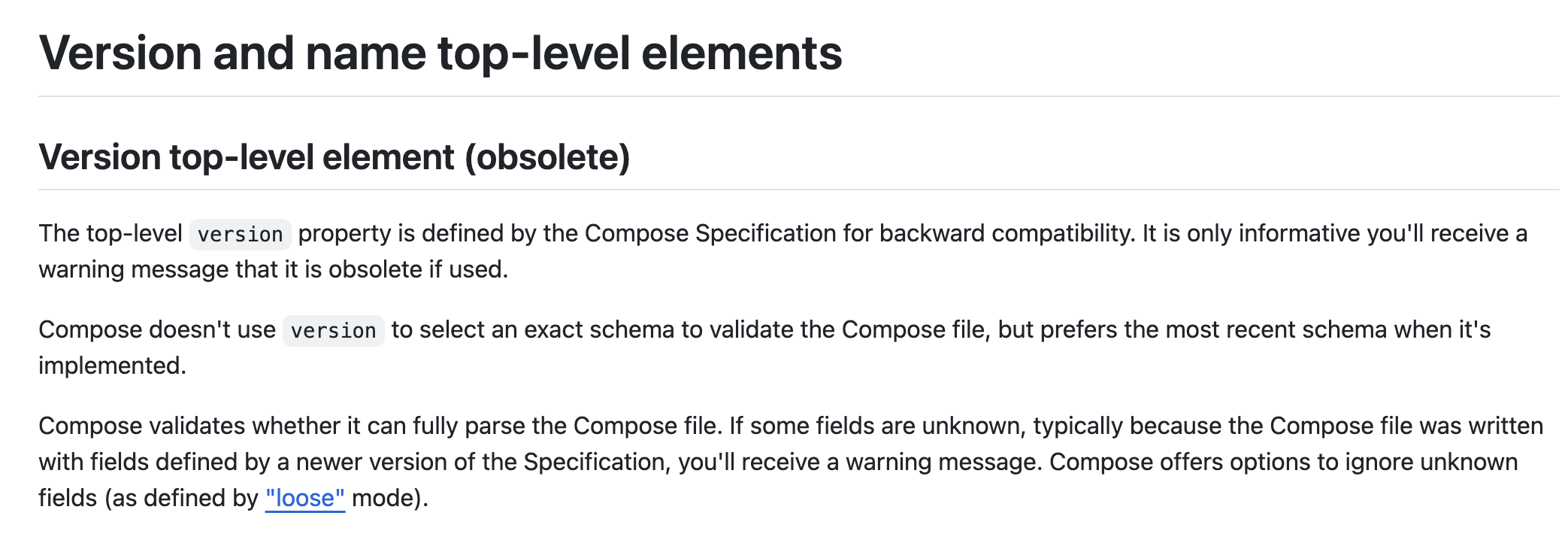Click the phrase "backward compatibility" in first paragraph
The image size is (1568, 534).
(1006, 233)
